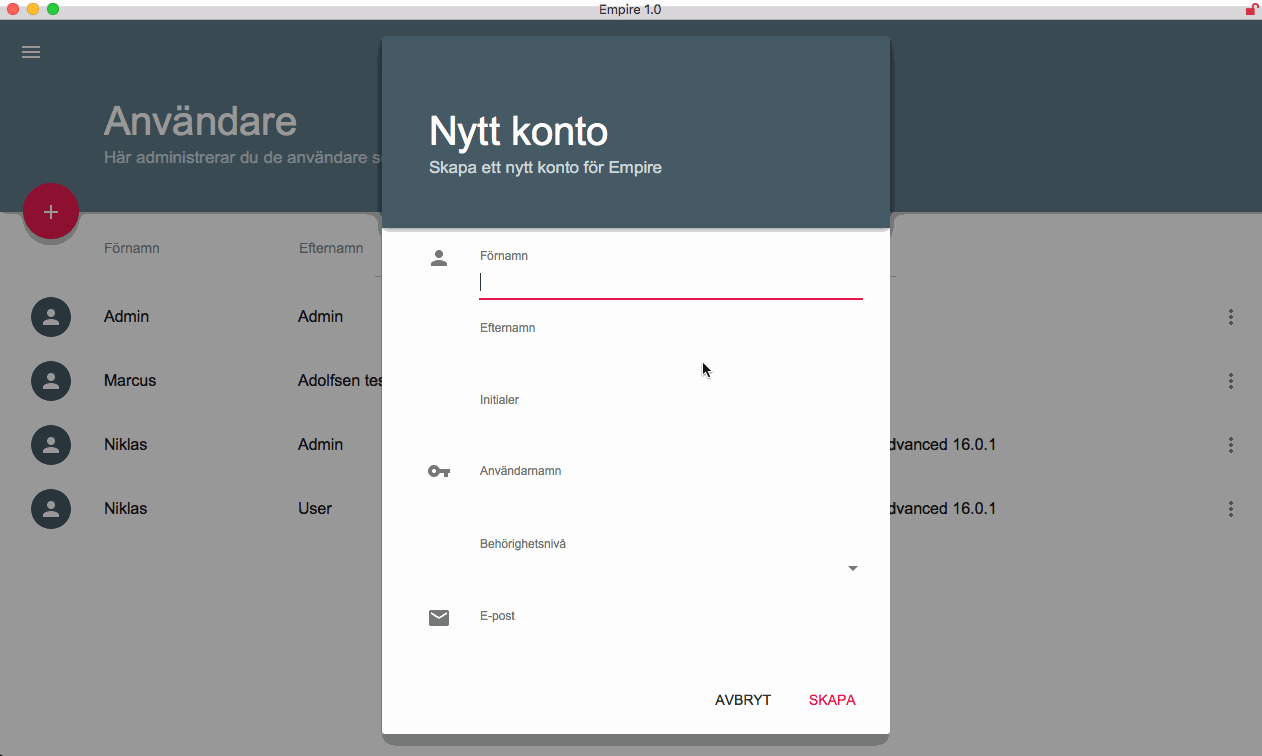Open the more options menu for Niklas User
Screen dimensions: 1262x756
point(1231,509)
